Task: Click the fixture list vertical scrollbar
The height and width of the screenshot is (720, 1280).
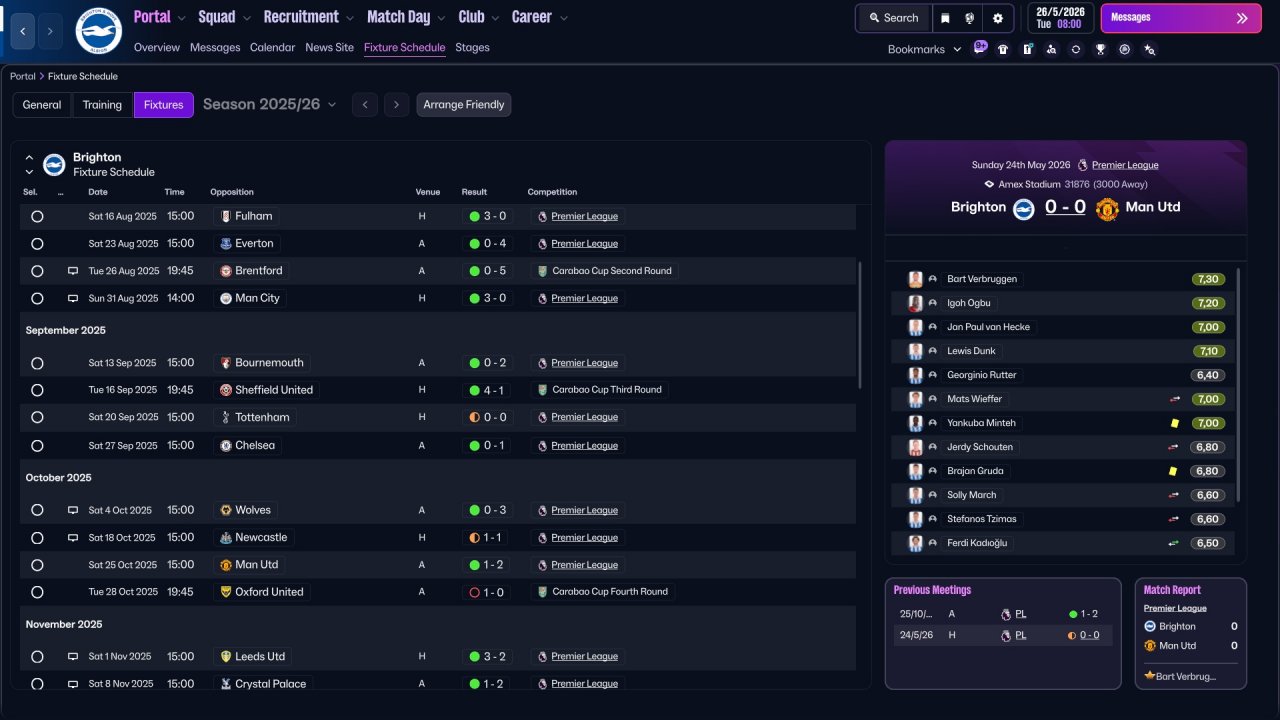Action: point(859,325)
